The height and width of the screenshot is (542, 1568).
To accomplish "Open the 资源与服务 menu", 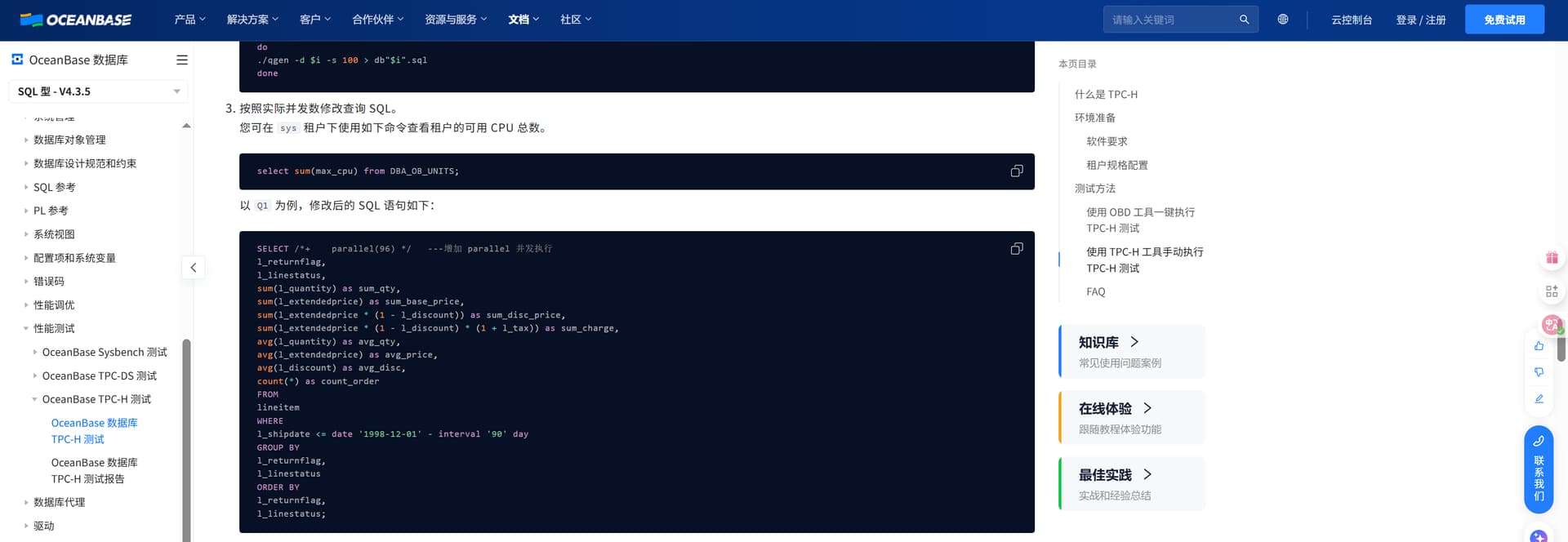I will click(456, 20).
